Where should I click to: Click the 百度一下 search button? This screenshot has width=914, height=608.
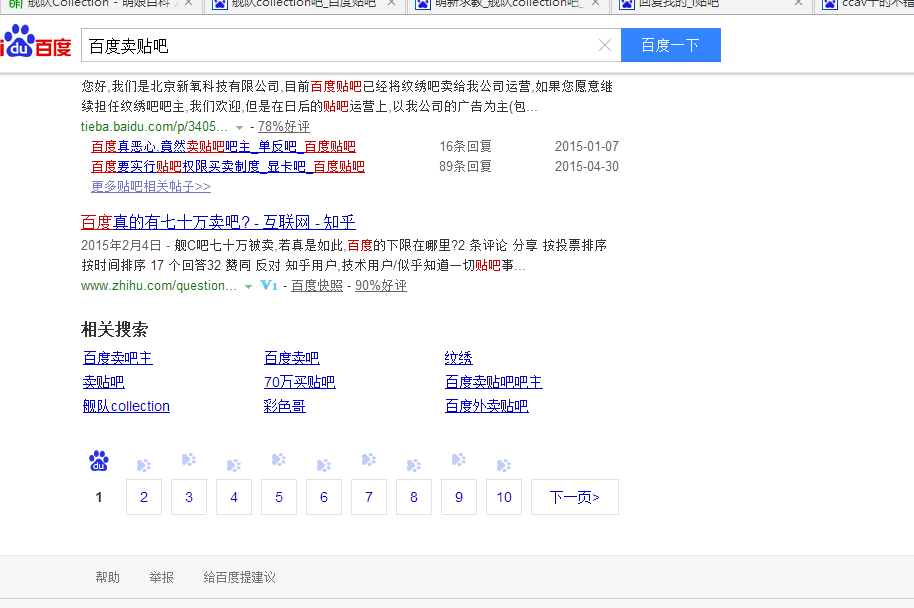(670, 45)
